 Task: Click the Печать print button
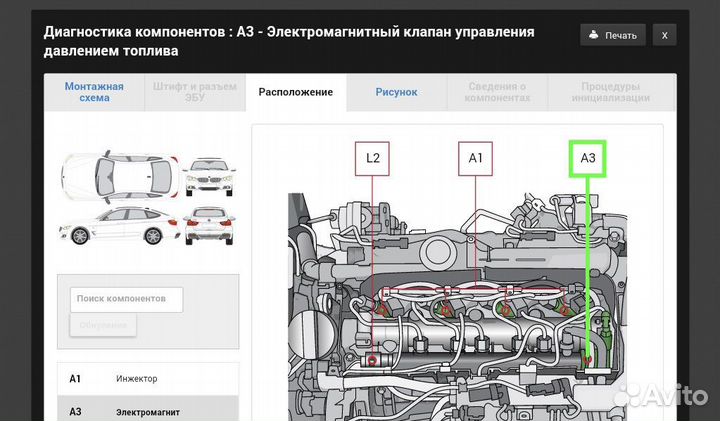pos(612,35)
